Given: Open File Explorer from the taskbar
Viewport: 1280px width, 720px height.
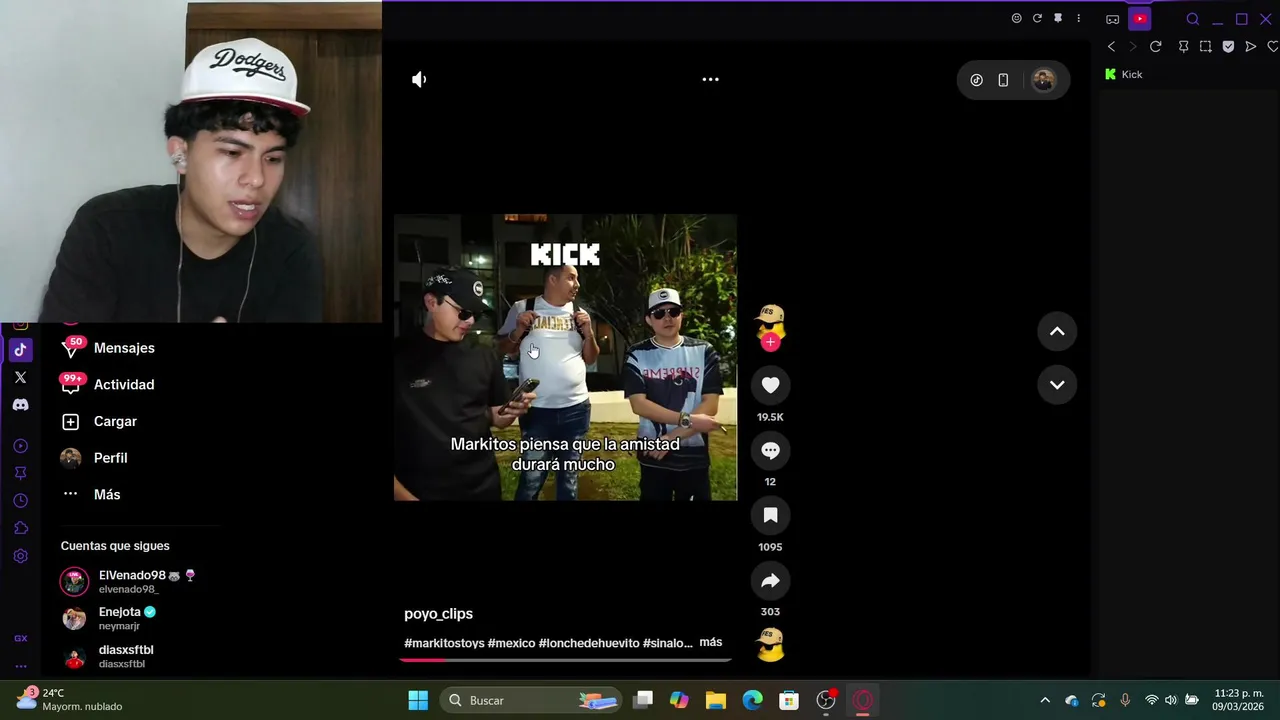Looking at the screenshot, I should (x=716, y=700).
